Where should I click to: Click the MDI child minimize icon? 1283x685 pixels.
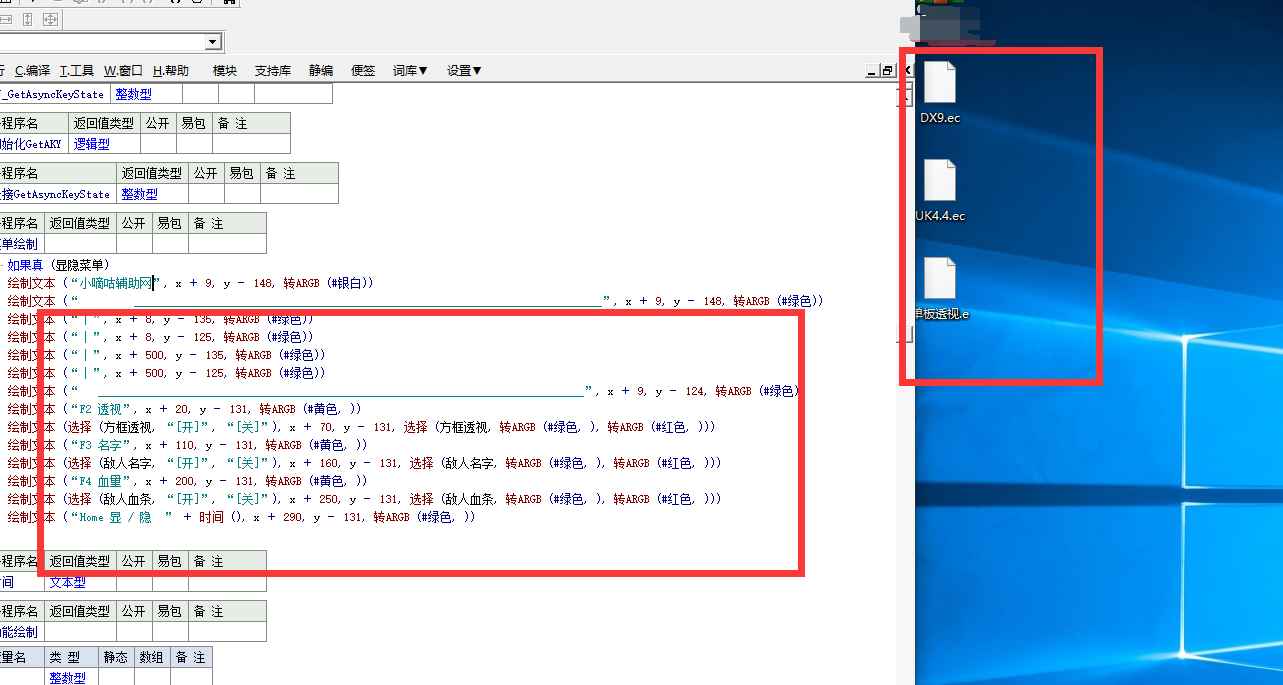pyautogui.click(x=871, y=71)
